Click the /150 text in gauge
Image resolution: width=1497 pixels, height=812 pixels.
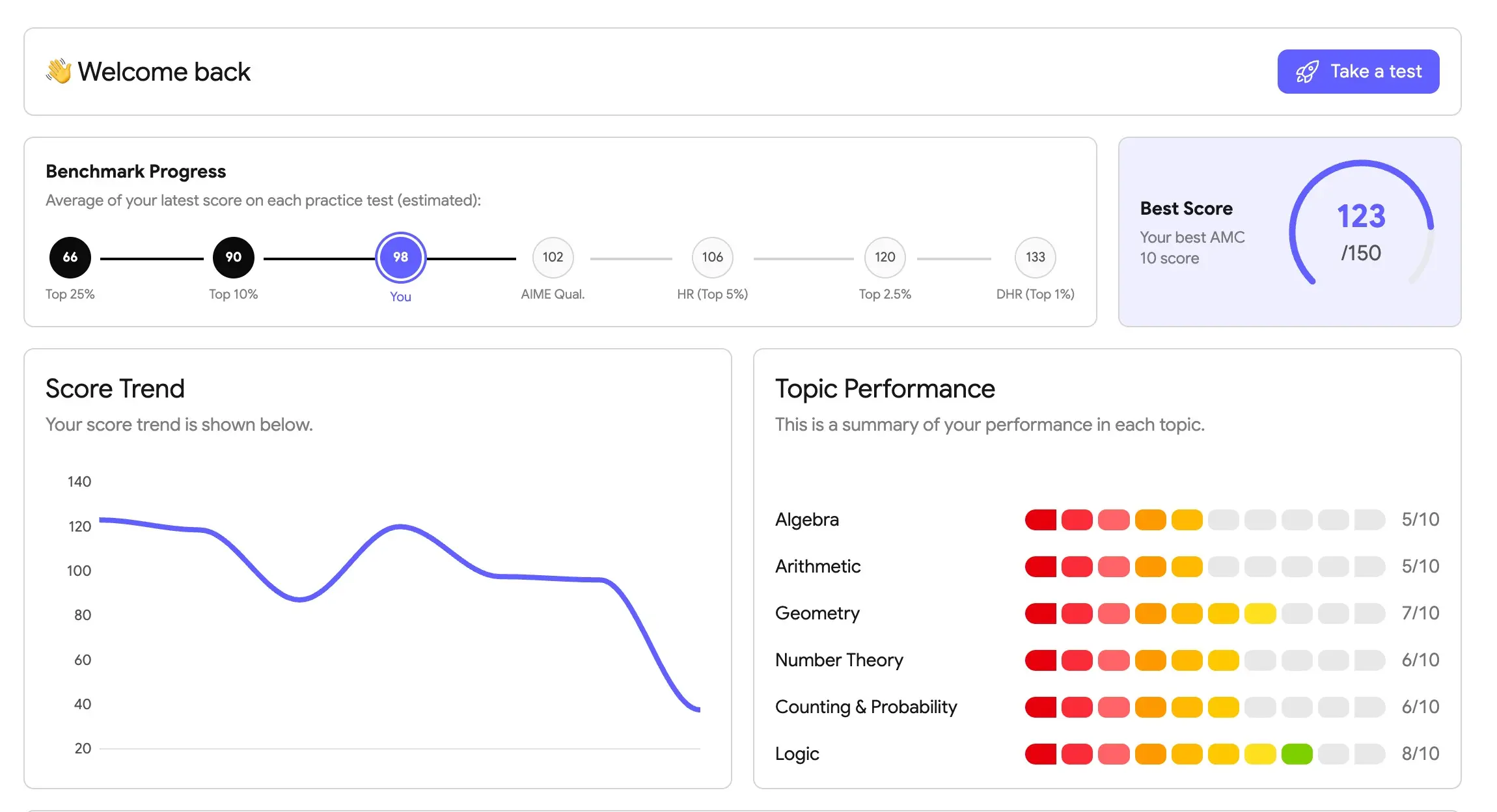pyautogui.click(x=1361, y=253)
